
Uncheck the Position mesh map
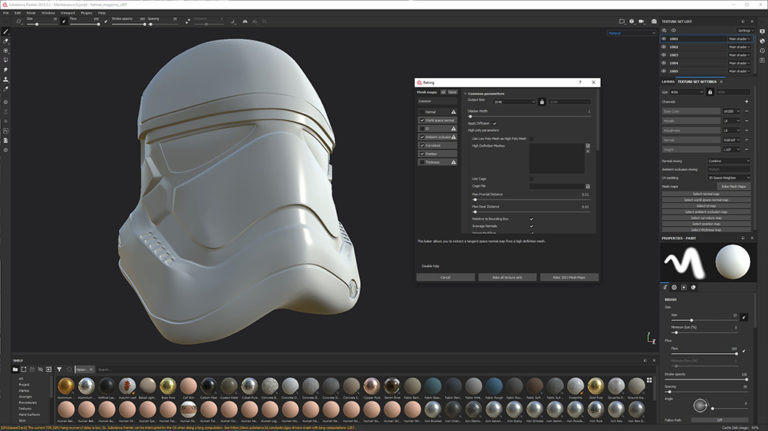[x=422, y=153]
